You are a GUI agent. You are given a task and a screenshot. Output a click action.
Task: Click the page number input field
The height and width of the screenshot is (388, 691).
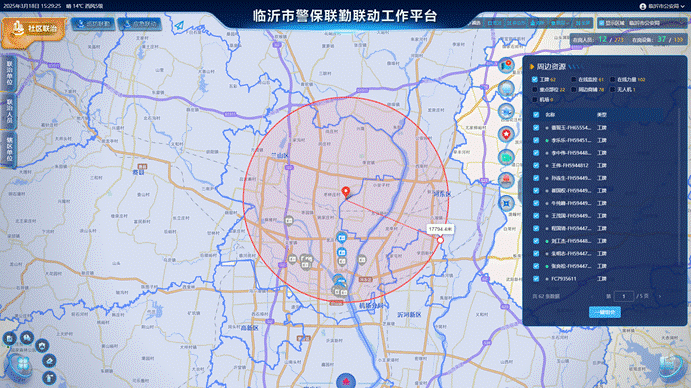624,296
